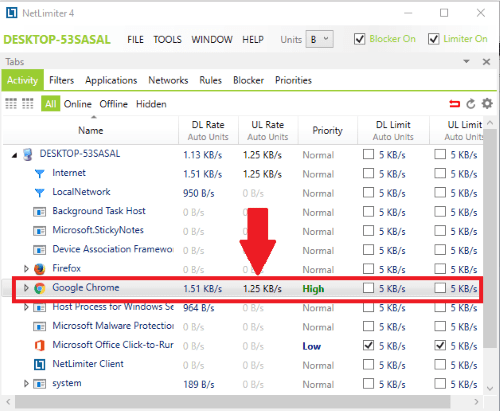The image size is (500, 411).
Task: Click the Firefox browser icon
Action: pyautogui.click(x=40, y=269)
